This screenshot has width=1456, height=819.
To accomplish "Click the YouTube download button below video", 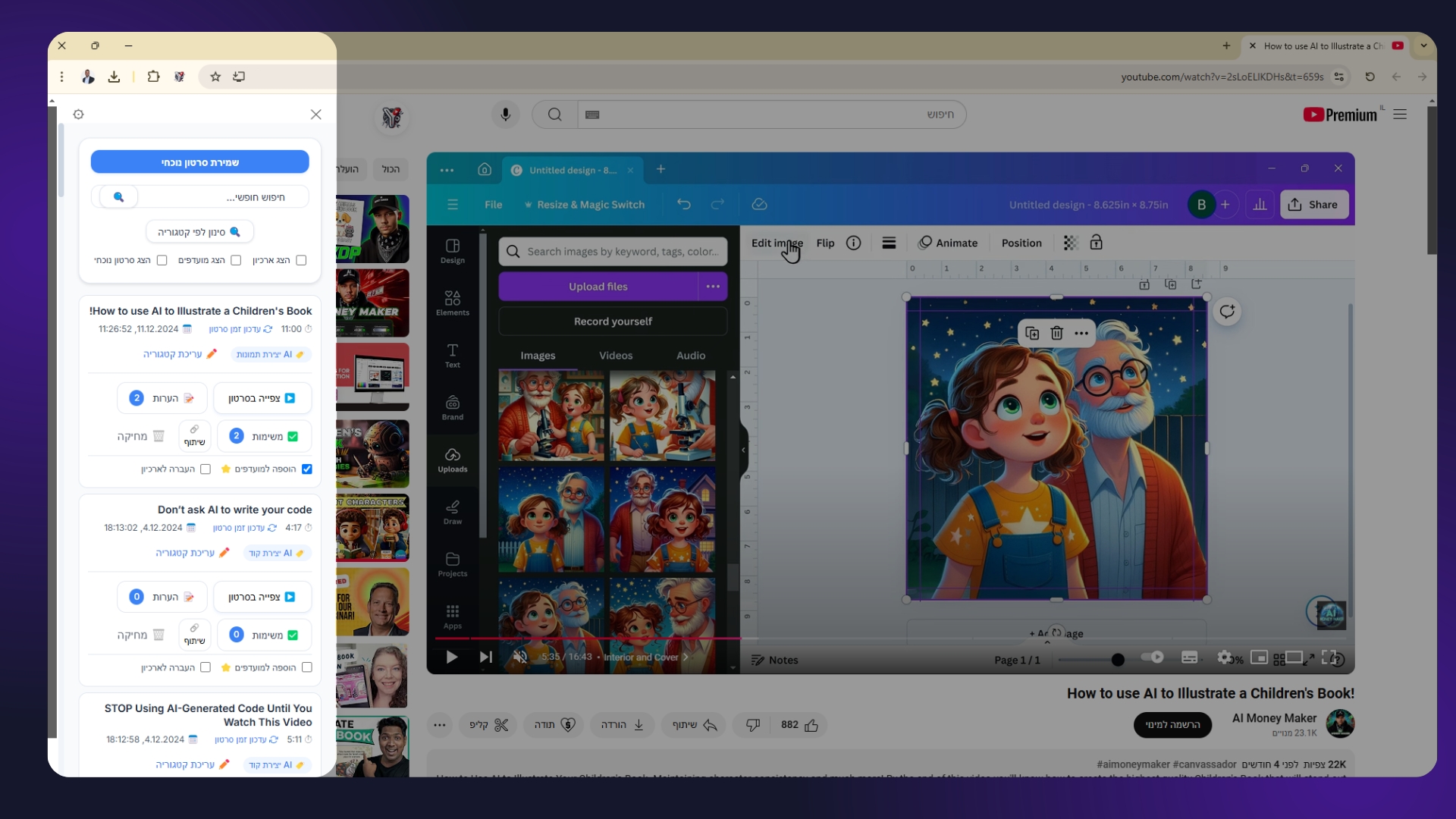I will (622, 725).
